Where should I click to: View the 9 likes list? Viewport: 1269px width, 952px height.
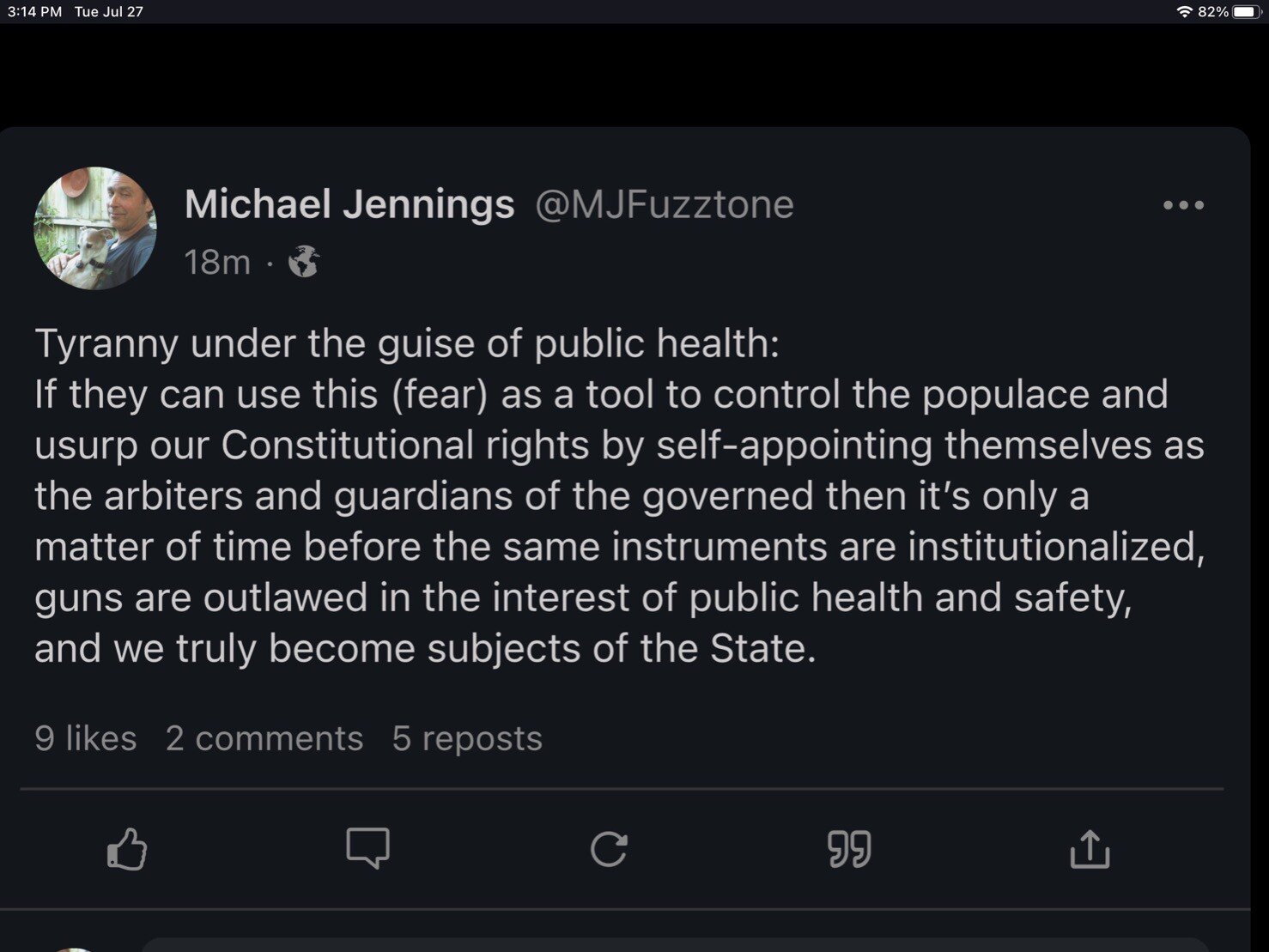(x=86, y=738)
